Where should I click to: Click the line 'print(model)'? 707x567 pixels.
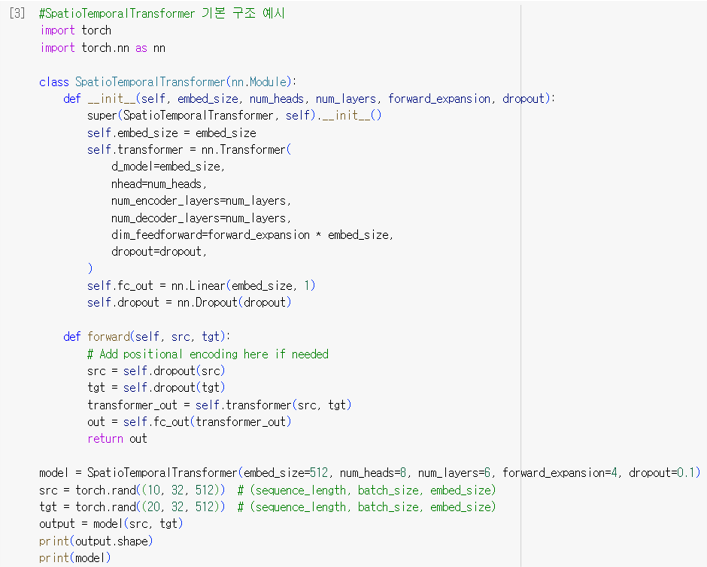75,558
